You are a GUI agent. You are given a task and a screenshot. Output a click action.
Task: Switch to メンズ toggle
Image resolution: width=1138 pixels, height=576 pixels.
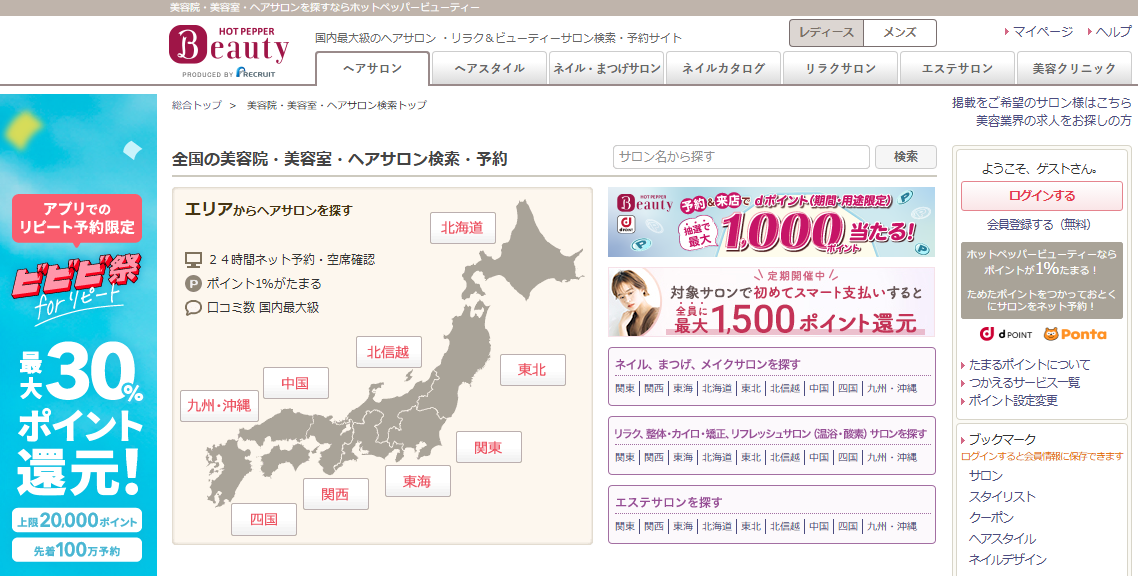pos(900,33)
